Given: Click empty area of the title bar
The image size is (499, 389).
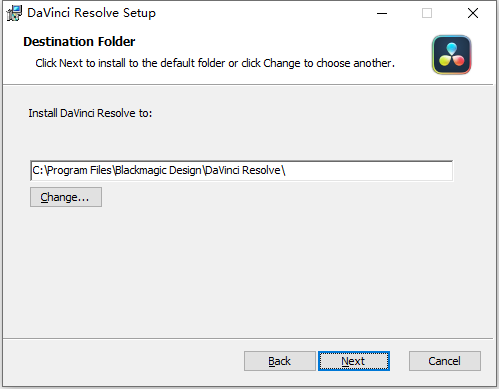Looking at the screenshot, I should point(263,13).
